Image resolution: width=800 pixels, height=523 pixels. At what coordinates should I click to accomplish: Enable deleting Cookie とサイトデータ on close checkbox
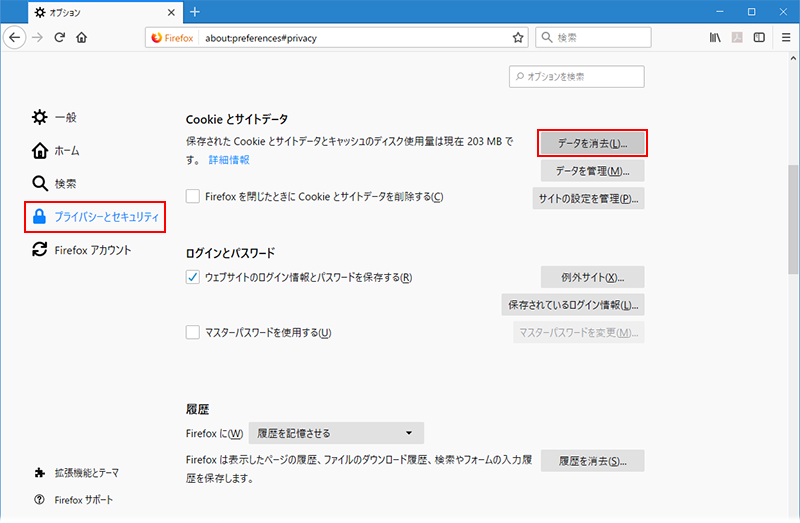click(x=192, y=196)
